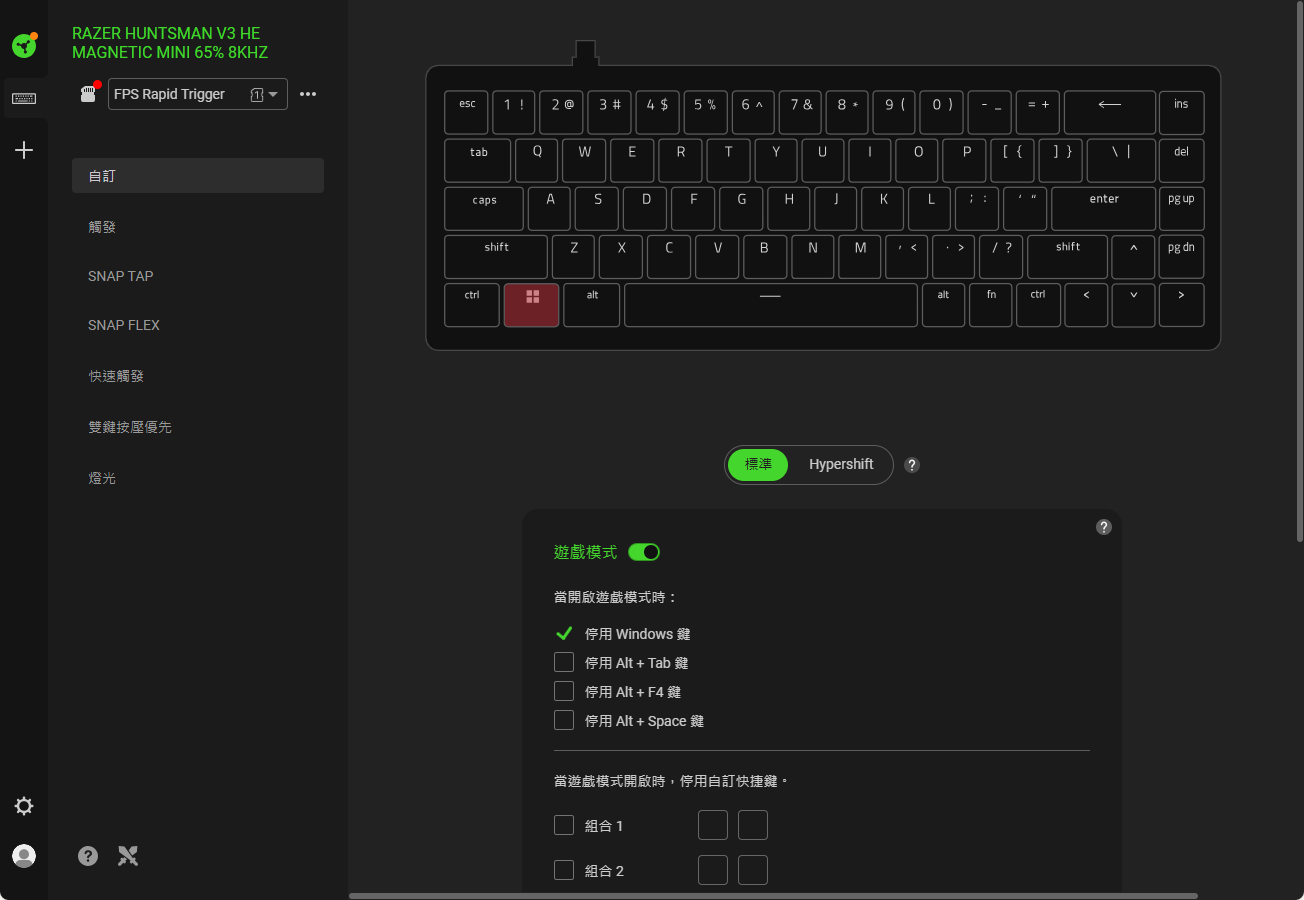Select the enter key on keyboard layout
Viewport: 1304px width, 900px height.
(x=1104, y=209)
